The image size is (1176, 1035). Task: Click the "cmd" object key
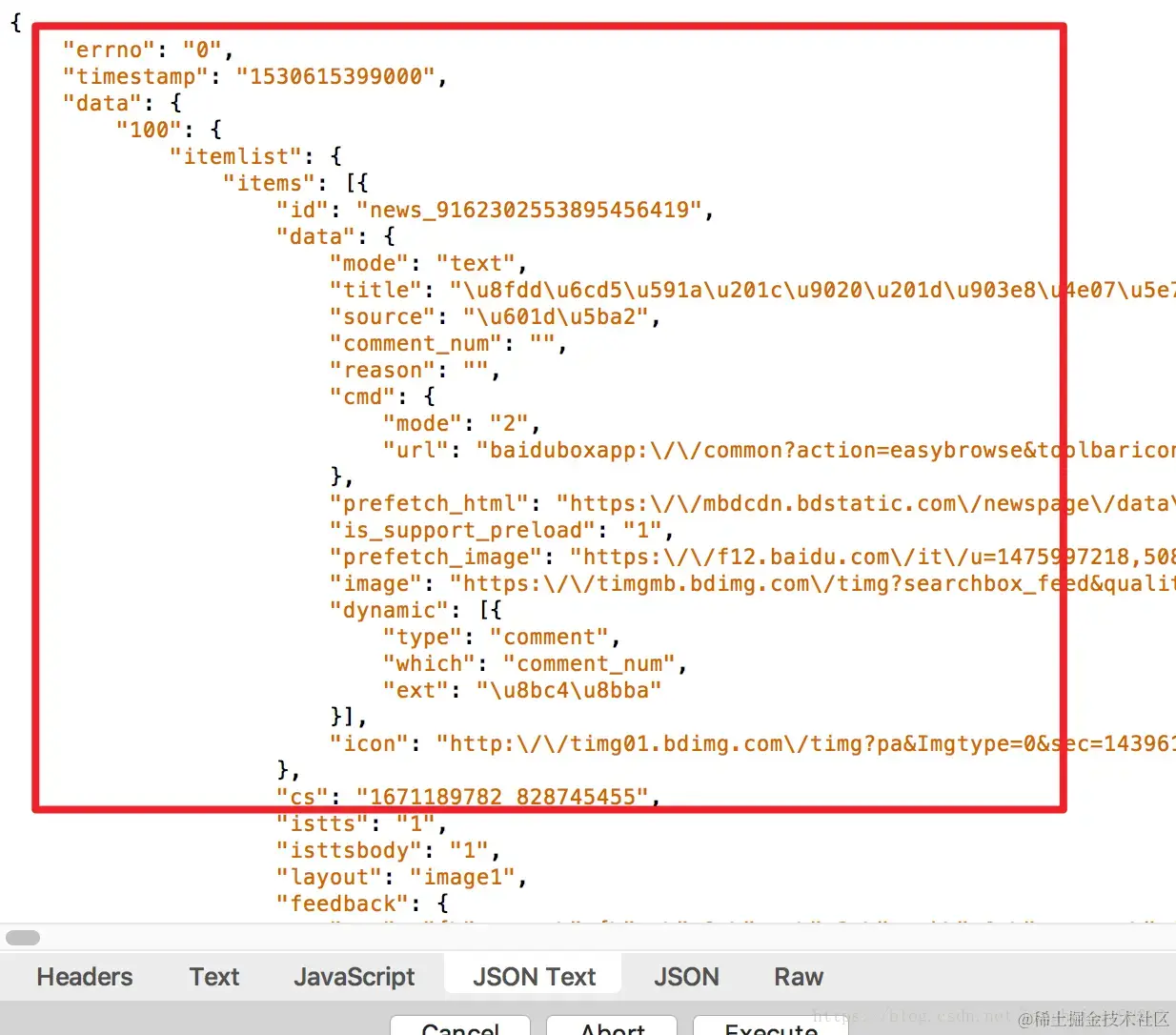[x=362, y=396]
